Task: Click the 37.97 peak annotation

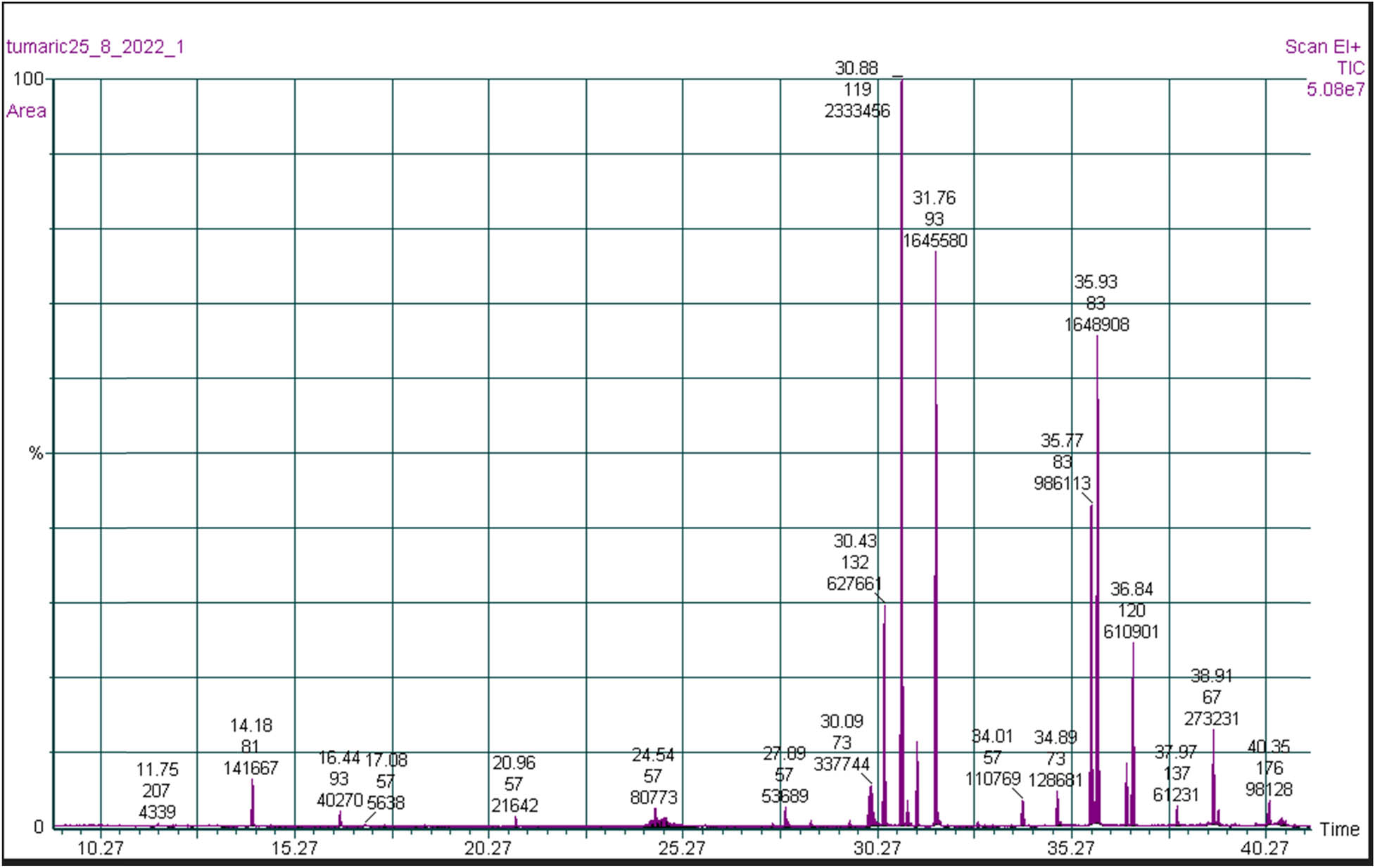Action: (x=1175, y=753)
